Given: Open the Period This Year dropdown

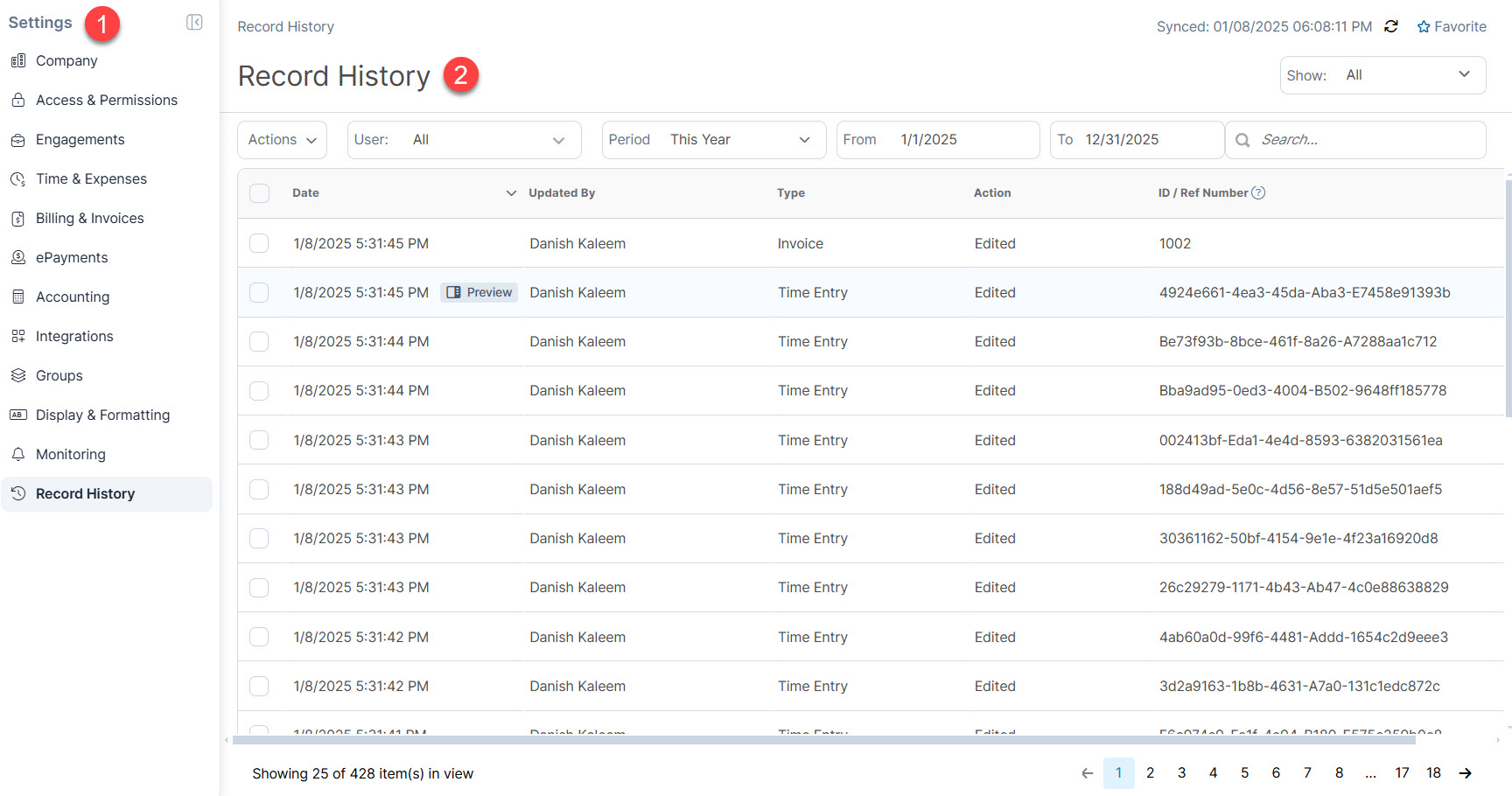Looking at the screenshot, I should point(714,140).
